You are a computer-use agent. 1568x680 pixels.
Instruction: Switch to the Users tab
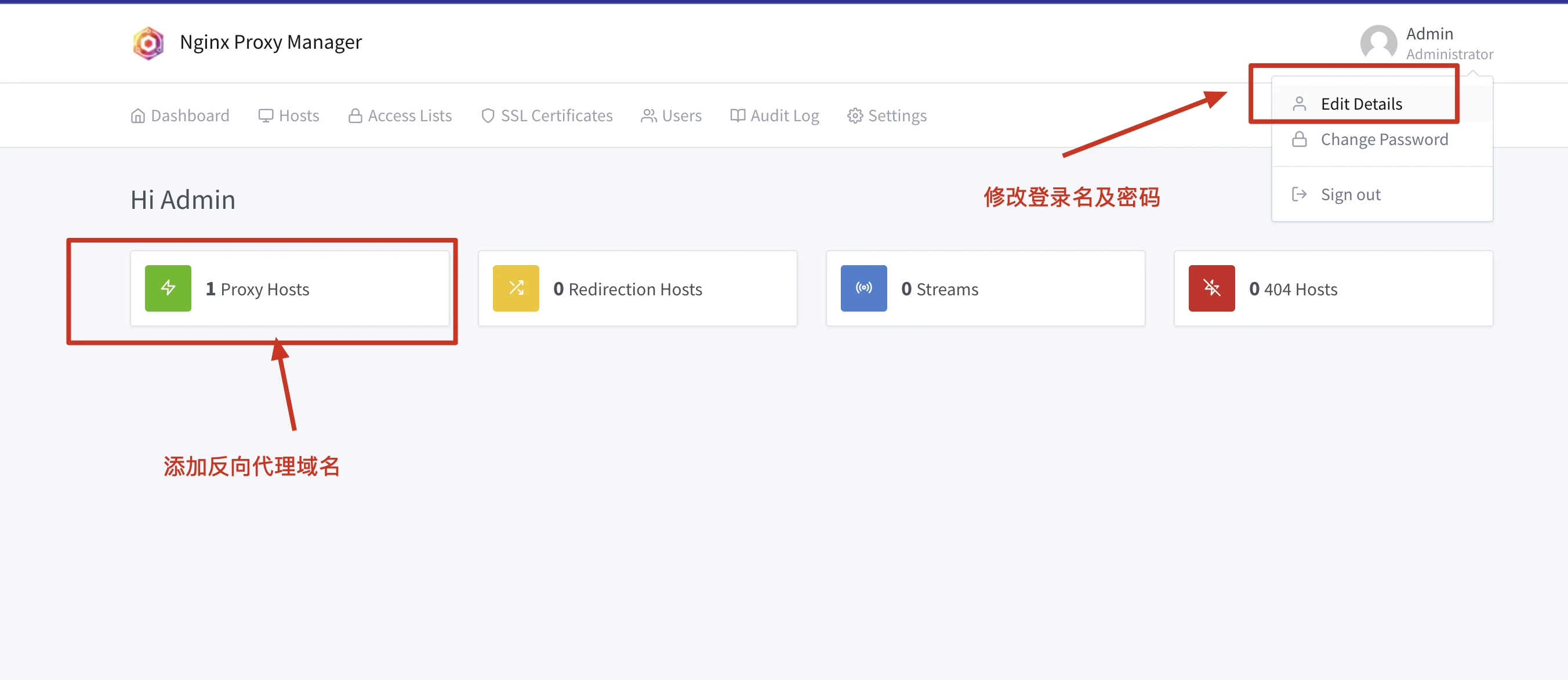pyautogui.click(x=671, y=115)
